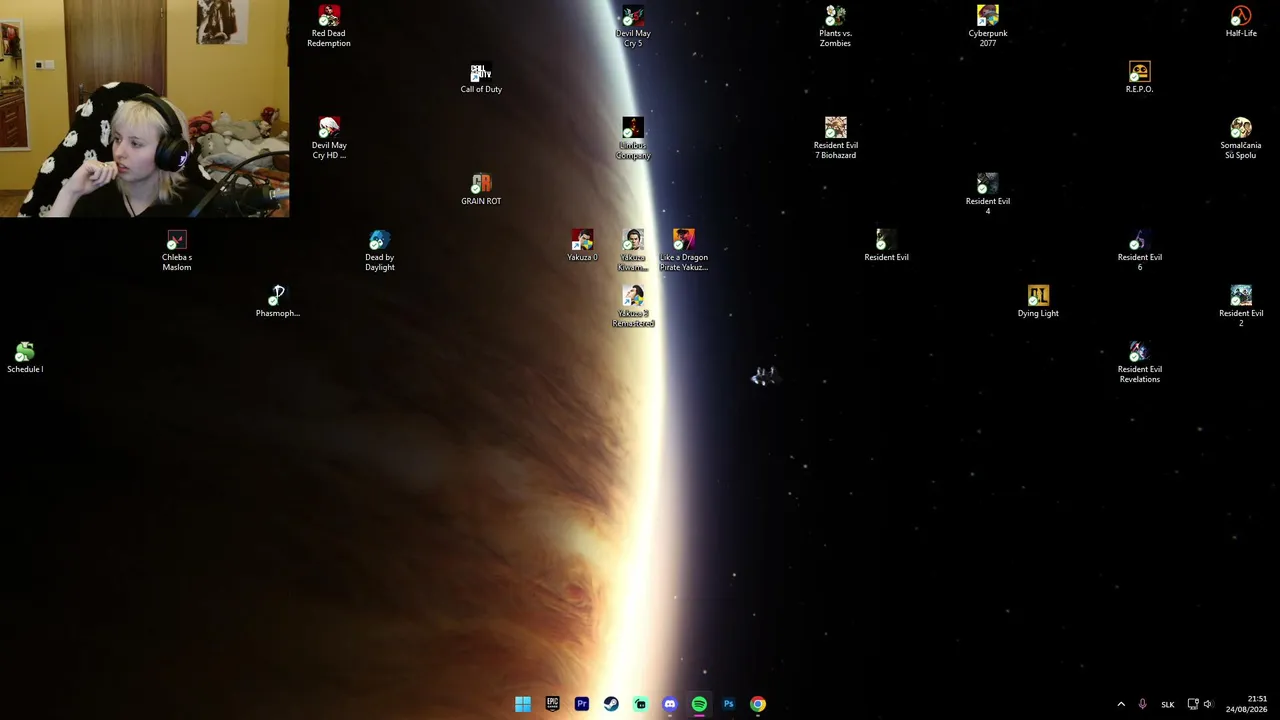Switch to Spotify in the taskbar
This screenshot has height=720, width=1280.
click(699, 704)
